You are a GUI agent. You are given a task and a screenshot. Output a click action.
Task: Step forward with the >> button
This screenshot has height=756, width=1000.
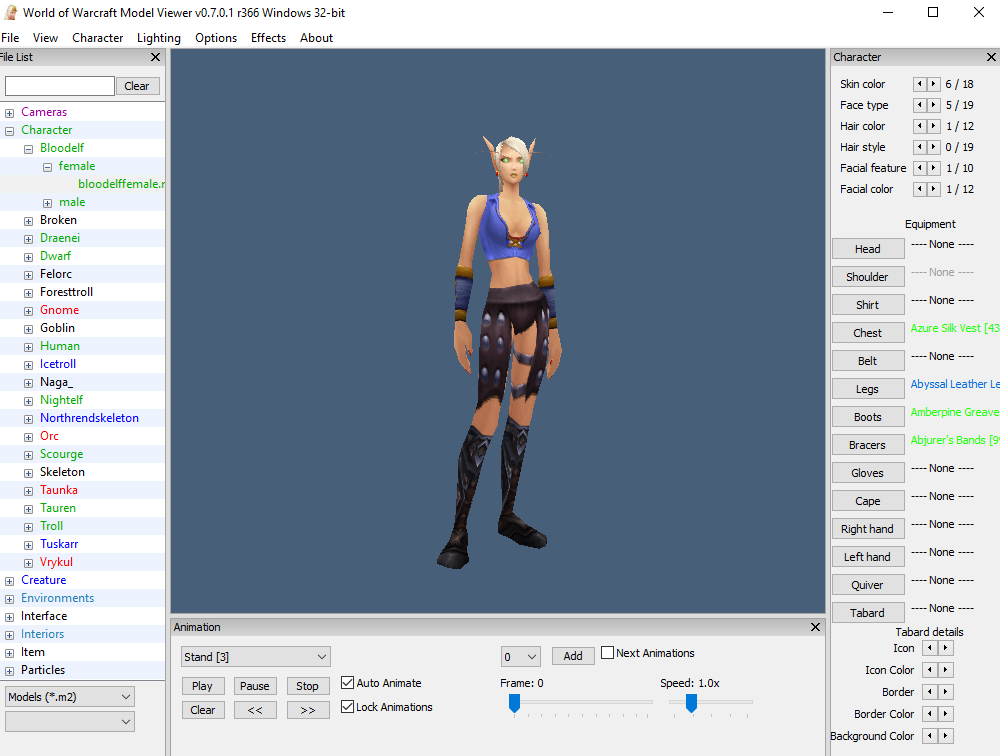click(308, 710)
